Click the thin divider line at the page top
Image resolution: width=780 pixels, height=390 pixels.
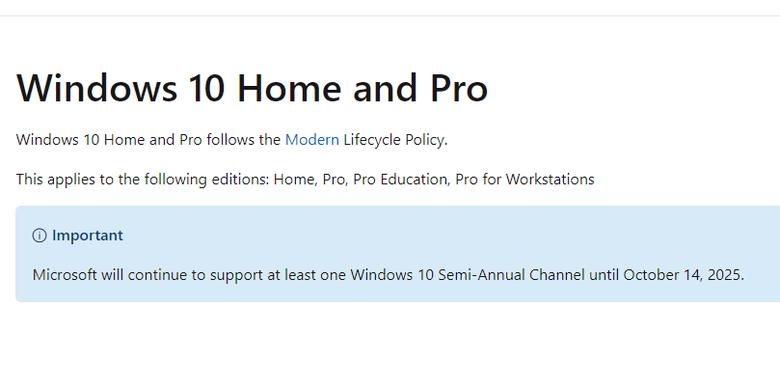click(x=390, y=15)
